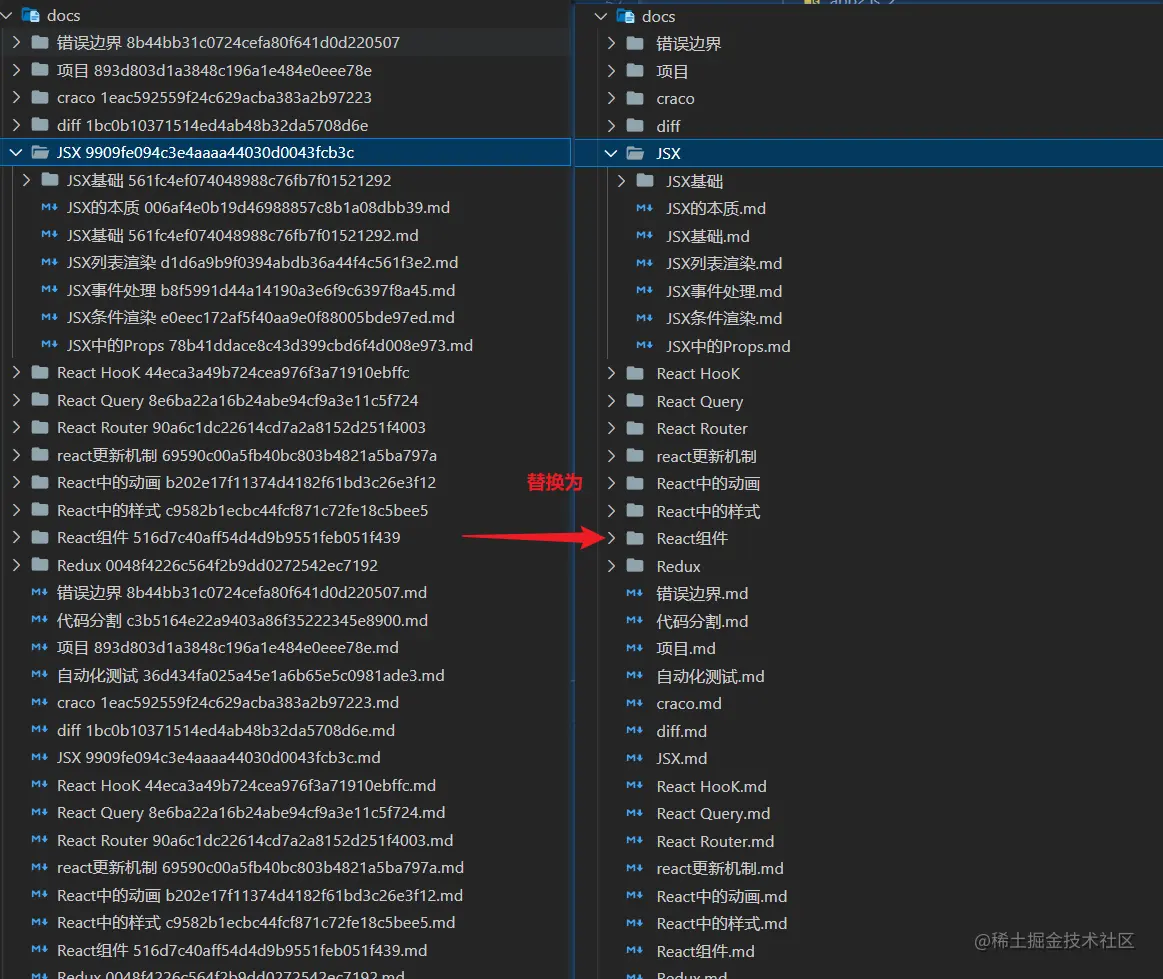Open 自动化测试.md in right panel
The image size is (1163, 979).
pos(710,676)
